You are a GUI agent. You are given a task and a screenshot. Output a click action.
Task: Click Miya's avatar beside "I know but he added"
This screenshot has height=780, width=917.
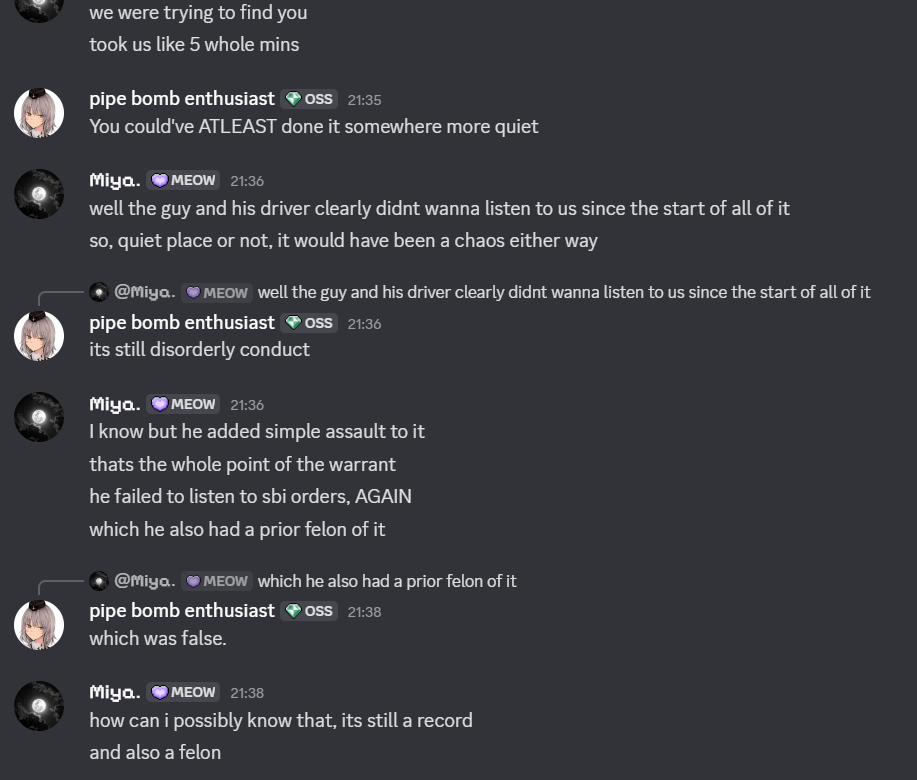click(x=39, y=418)
